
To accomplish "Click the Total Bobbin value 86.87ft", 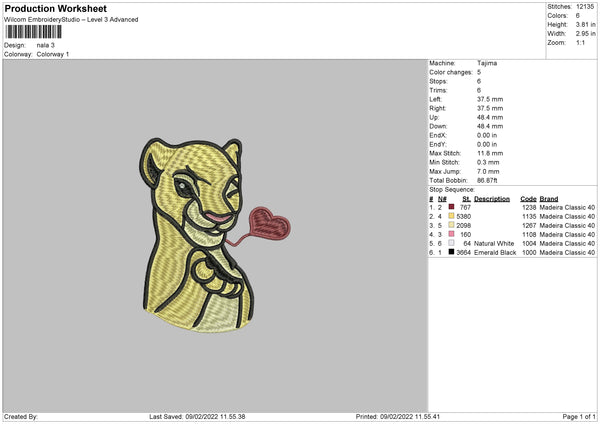I will (x=487, y=181).
